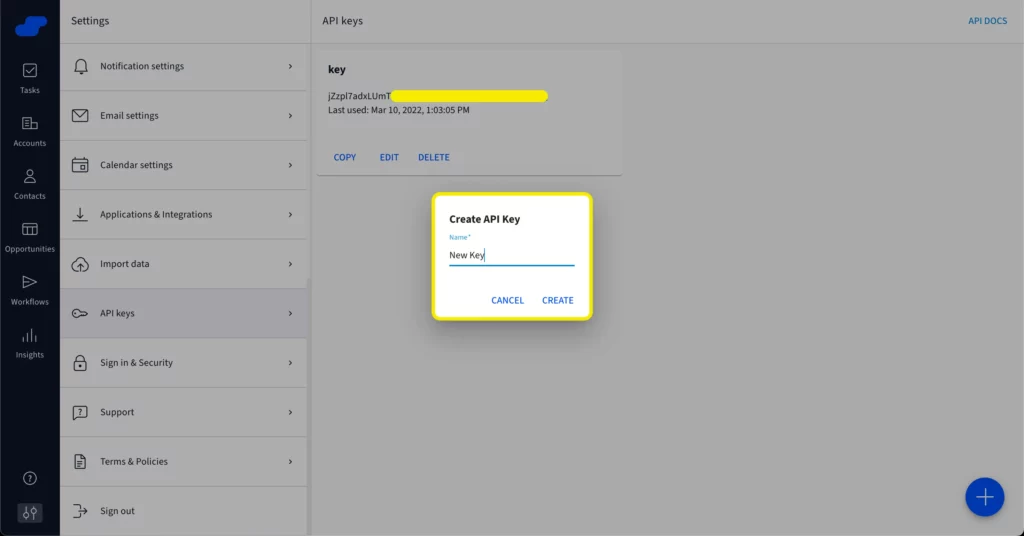This screenshot has width=1024, height=536.
Task: Click the settings sliders icon at bottom left
Action: point(30,512)
